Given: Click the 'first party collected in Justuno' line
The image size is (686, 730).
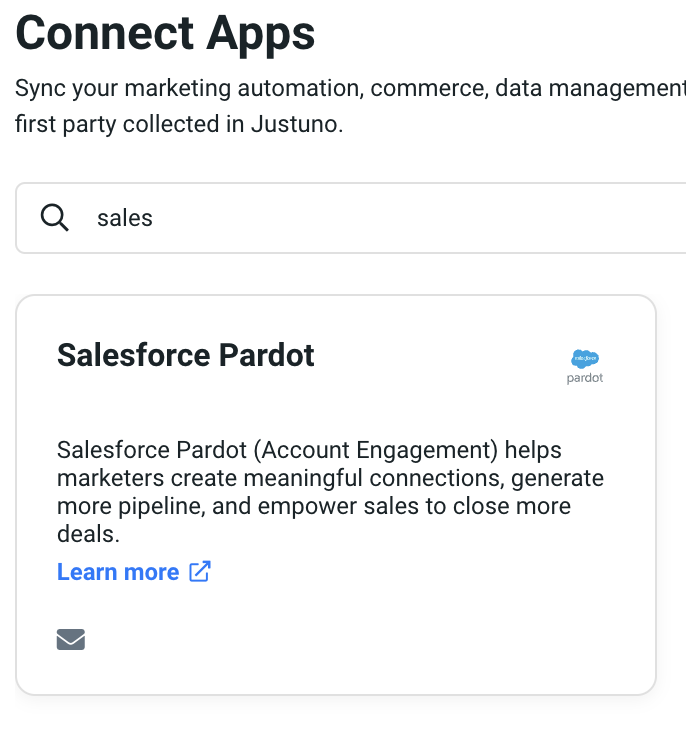Looking at the screenshot, I should [x=179, y=127].
